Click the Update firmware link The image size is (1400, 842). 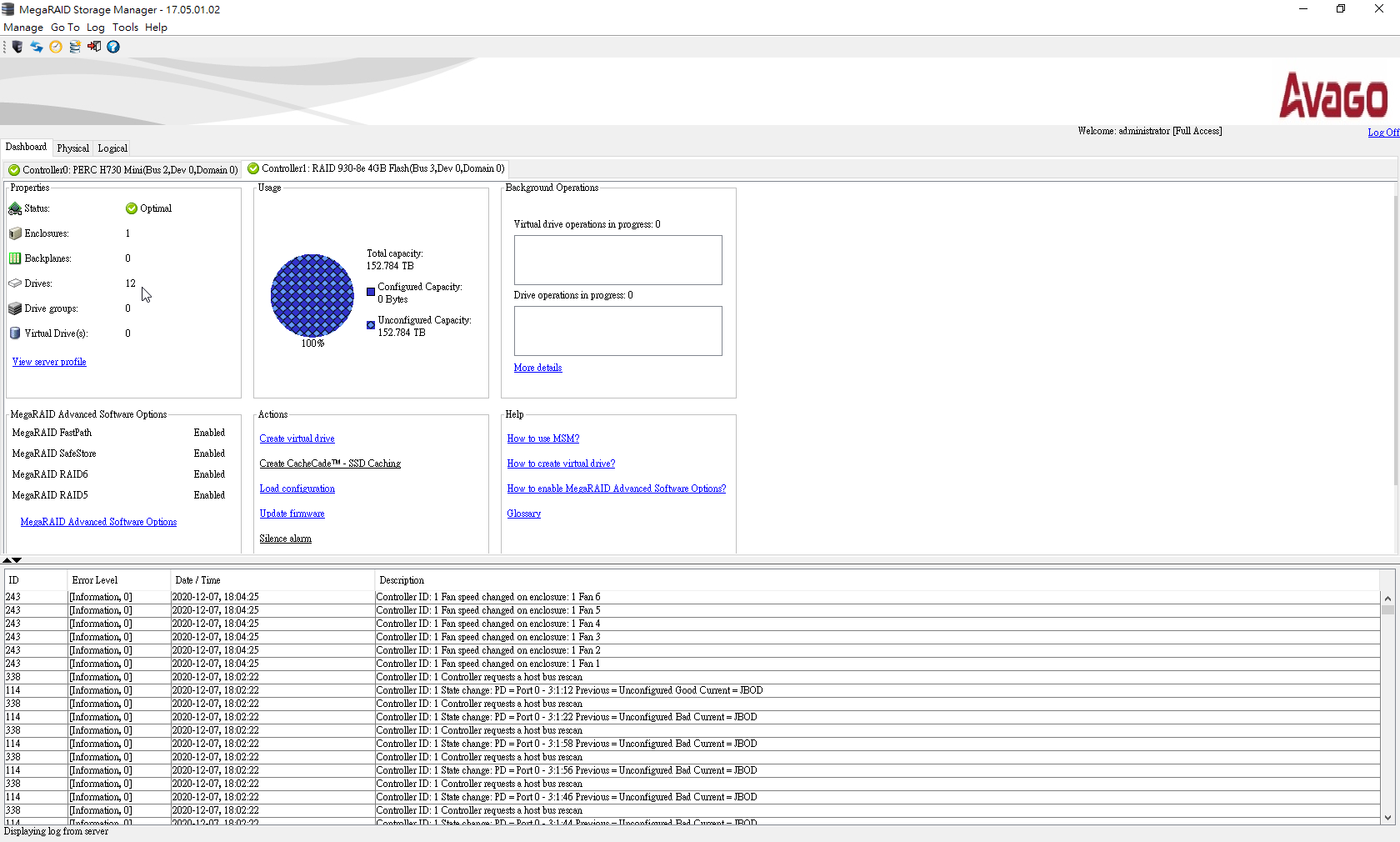(292, 514)
